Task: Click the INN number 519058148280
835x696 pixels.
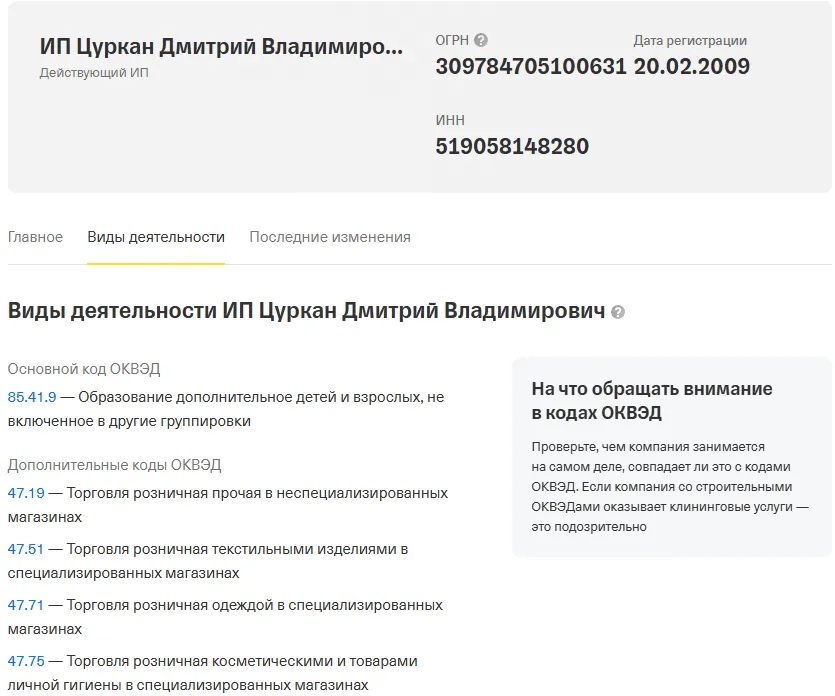Action: tap(512, 146)
